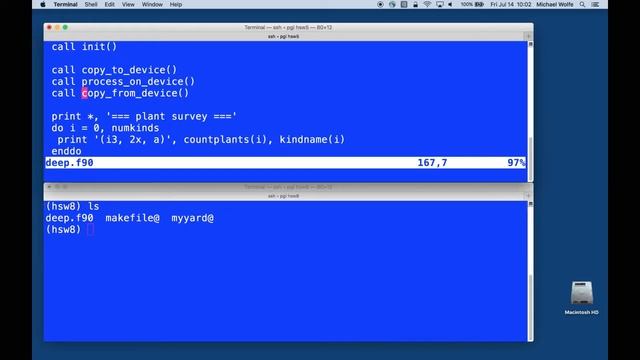This screenshot has height=360, width=640.
Task: Open the Shell menu
Action: (x=91, y=4)
